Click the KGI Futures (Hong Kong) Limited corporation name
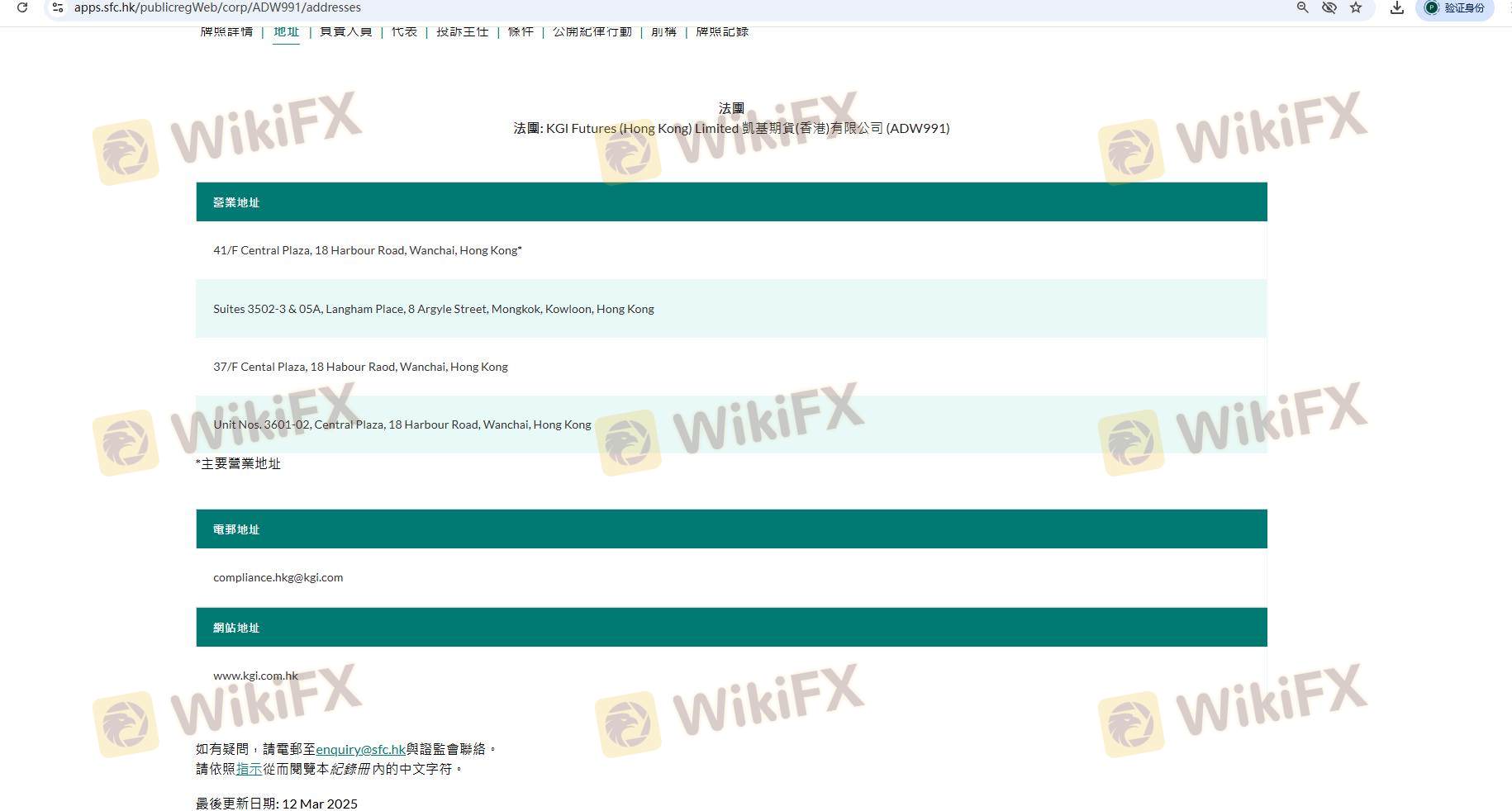Viewport: 1512px width, 811px height. (731, 128)
